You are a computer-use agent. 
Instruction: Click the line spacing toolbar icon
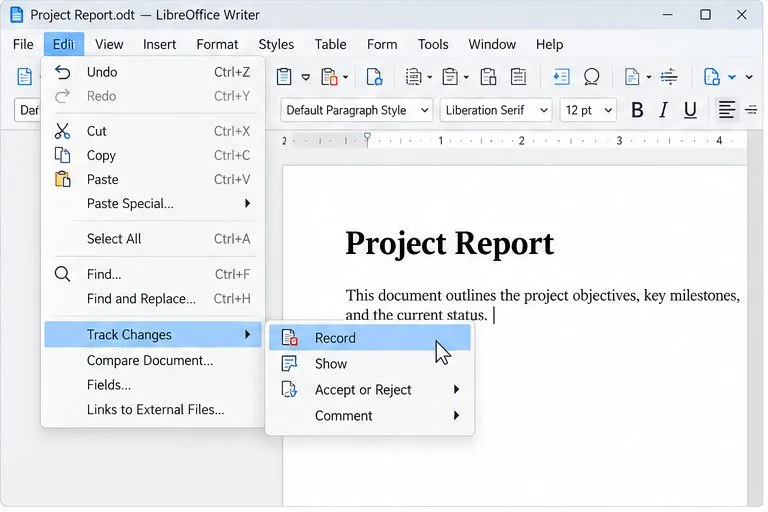pyautogui.click(x=669, y=77)
